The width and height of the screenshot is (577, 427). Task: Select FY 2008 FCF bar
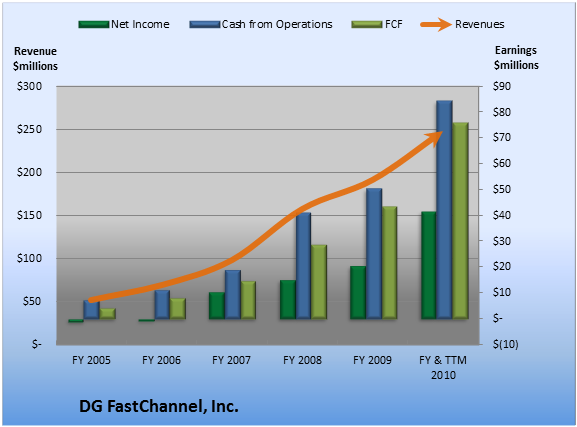[319, 282]
